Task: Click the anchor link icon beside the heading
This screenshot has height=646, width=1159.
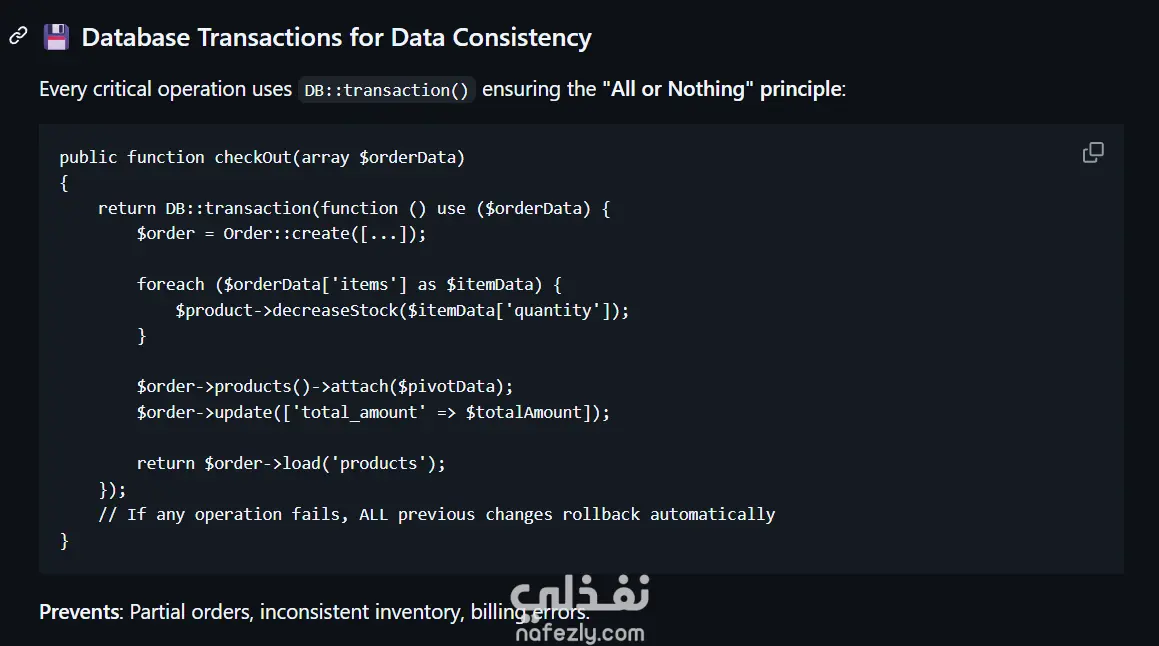Action: (x=18, y=37)
